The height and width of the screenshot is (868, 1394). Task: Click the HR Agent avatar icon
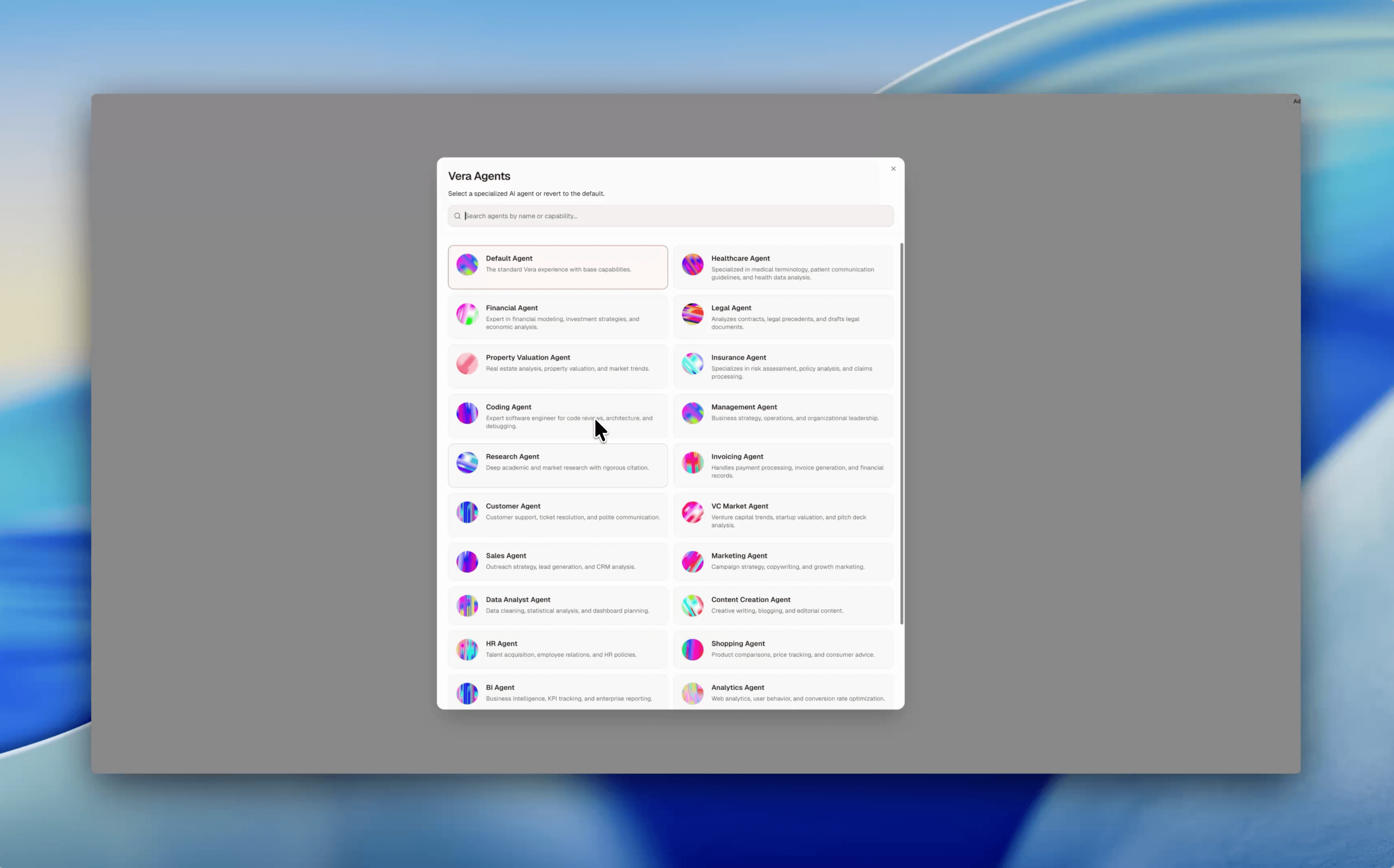pos(467,649)
